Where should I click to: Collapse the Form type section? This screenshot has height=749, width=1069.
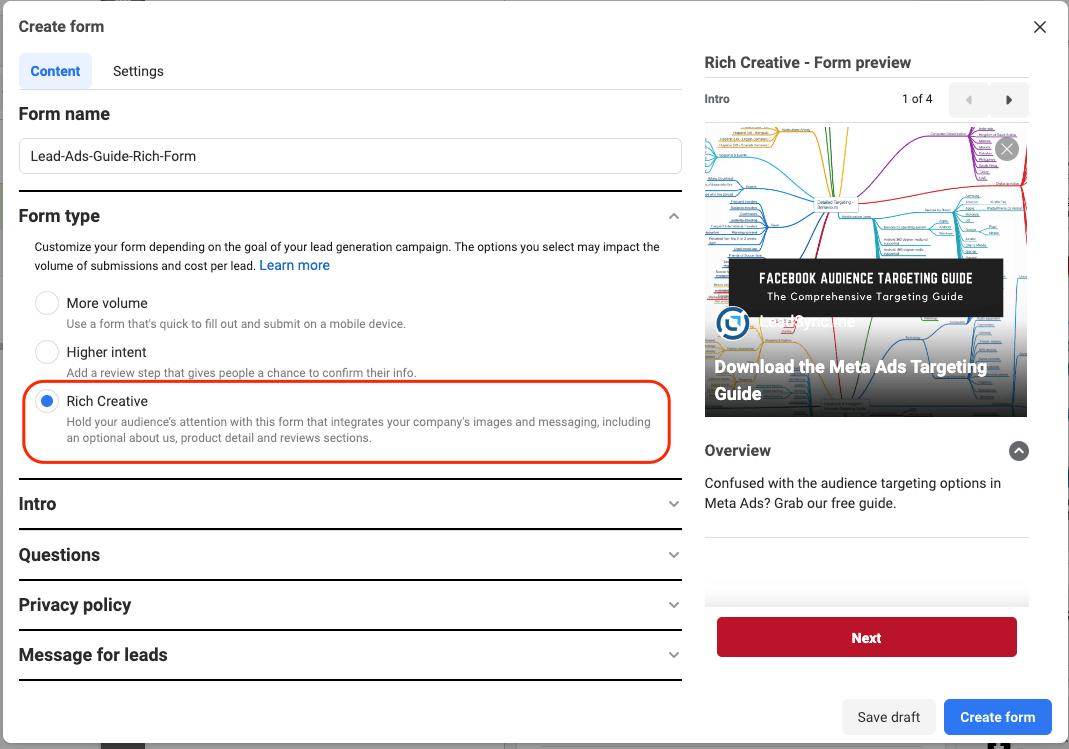coord(674,216)
